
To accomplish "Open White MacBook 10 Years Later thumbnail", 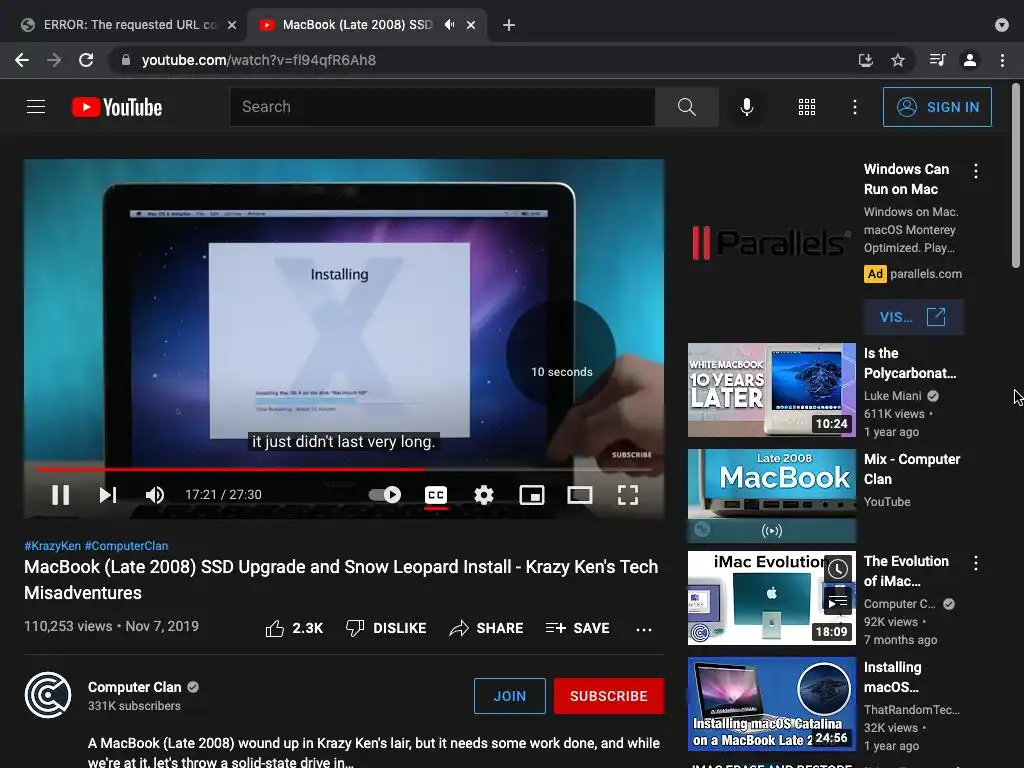I will [771, 390].
